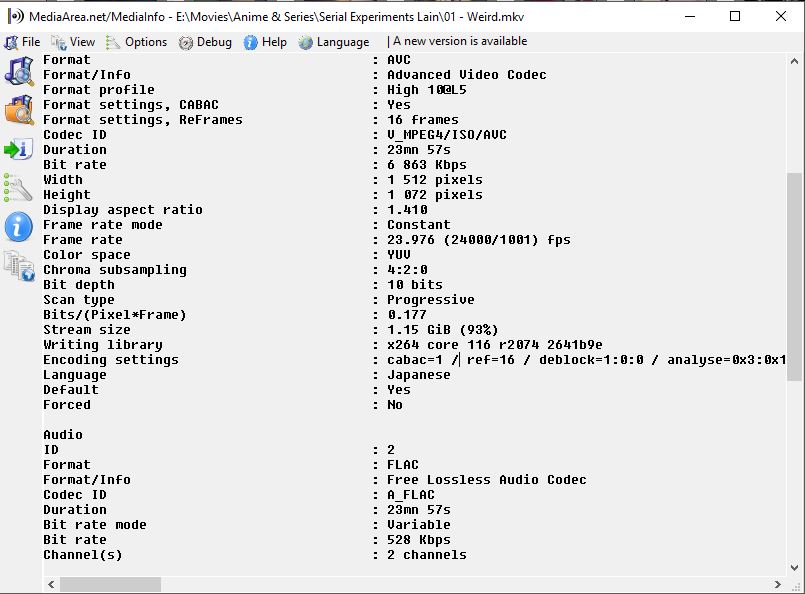Open the File menu
This screenshot has height=594, width=805.
pyautogui.click(x=22, y=42)
